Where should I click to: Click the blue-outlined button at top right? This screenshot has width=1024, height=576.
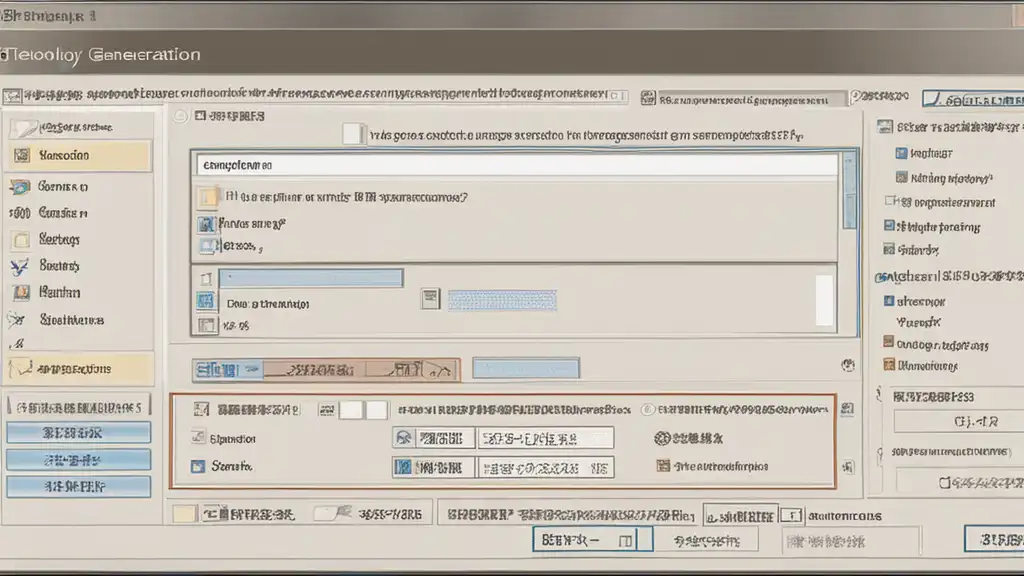(973, 99)
